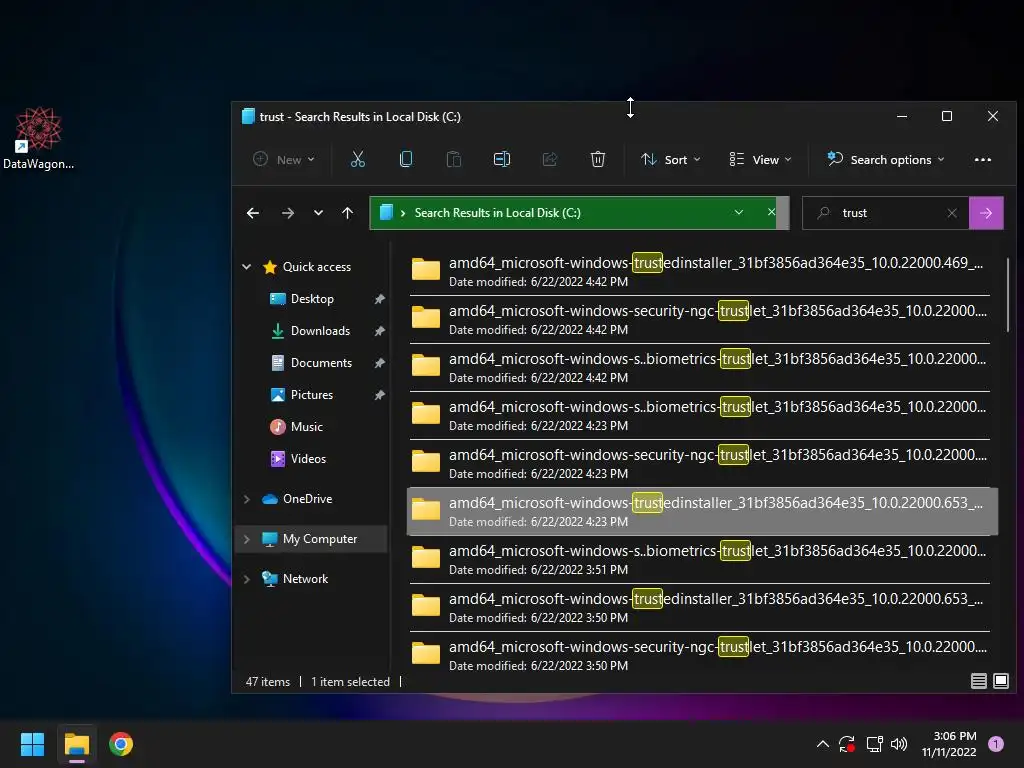
Task: Go forward with the right arrow
Action: coord(287,213)
